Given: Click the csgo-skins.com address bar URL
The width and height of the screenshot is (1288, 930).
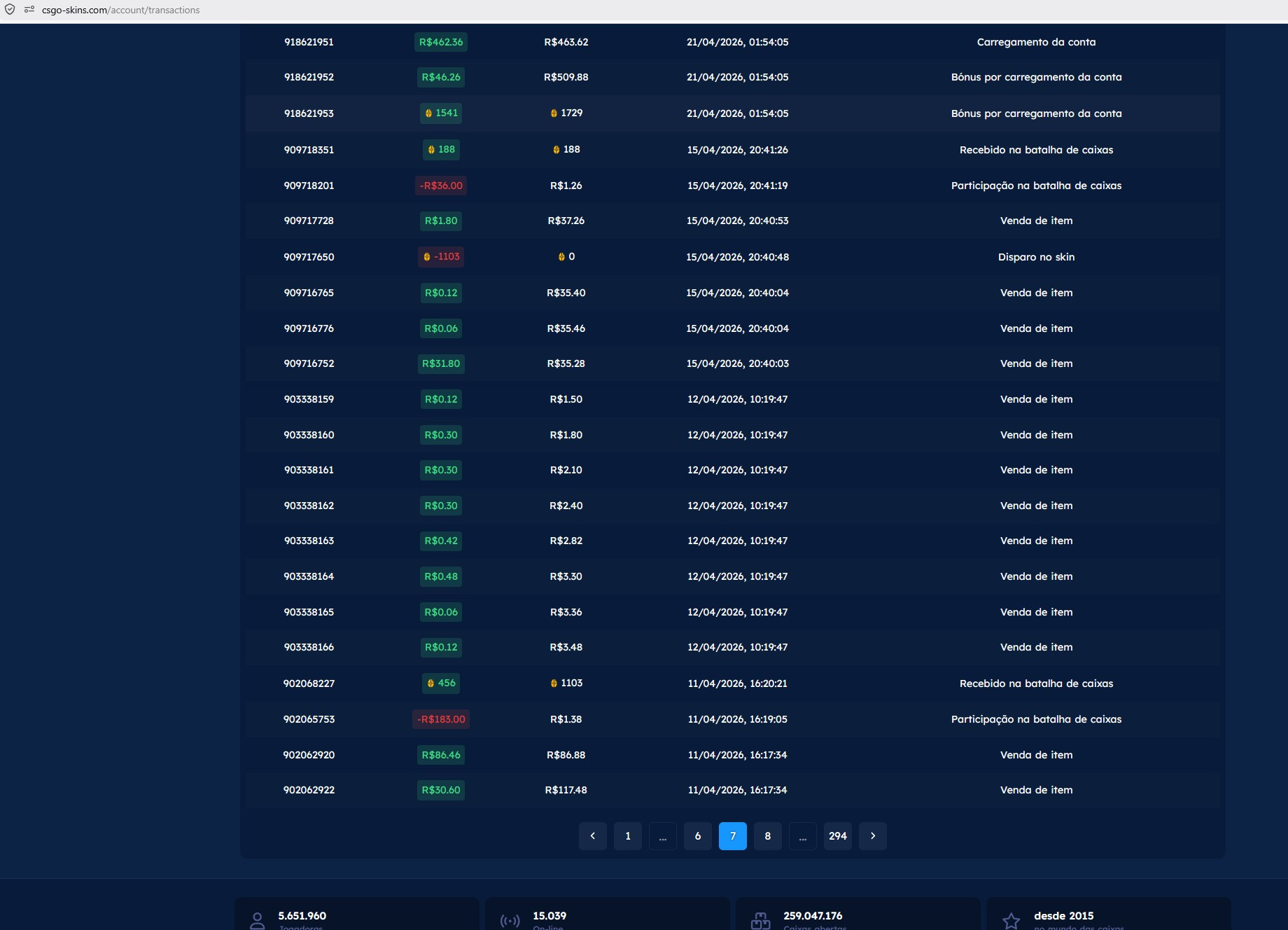Looking at the screenshot, I should [x=120, y=10].
